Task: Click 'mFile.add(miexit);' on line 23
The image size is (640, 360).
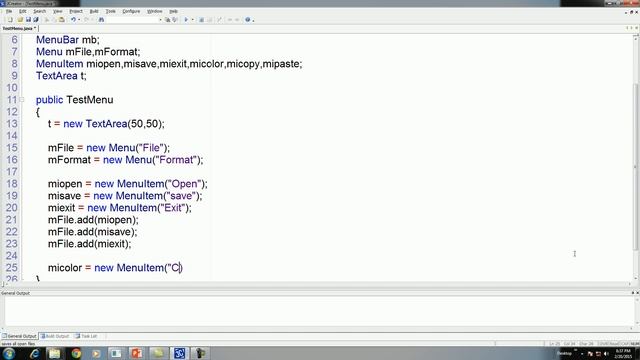Action: pos(89,244)
